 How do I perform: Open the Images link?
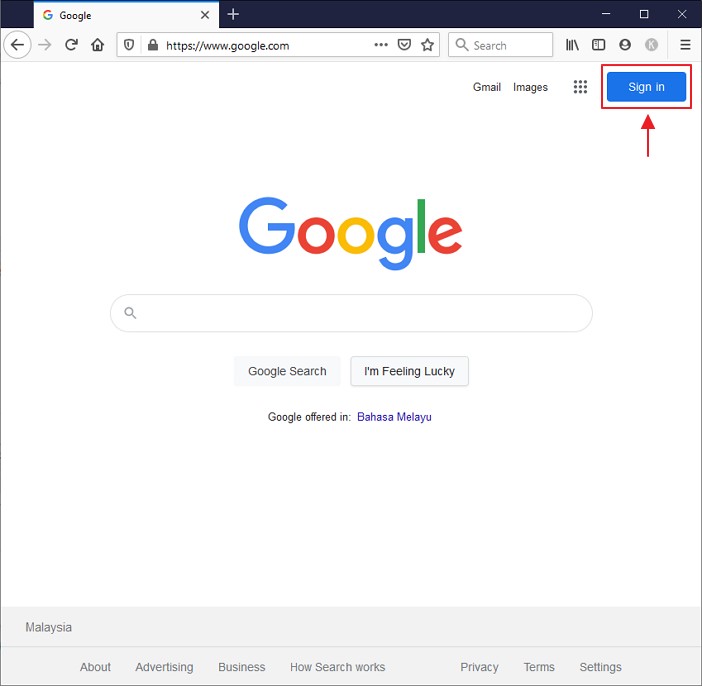click(530, 87)
